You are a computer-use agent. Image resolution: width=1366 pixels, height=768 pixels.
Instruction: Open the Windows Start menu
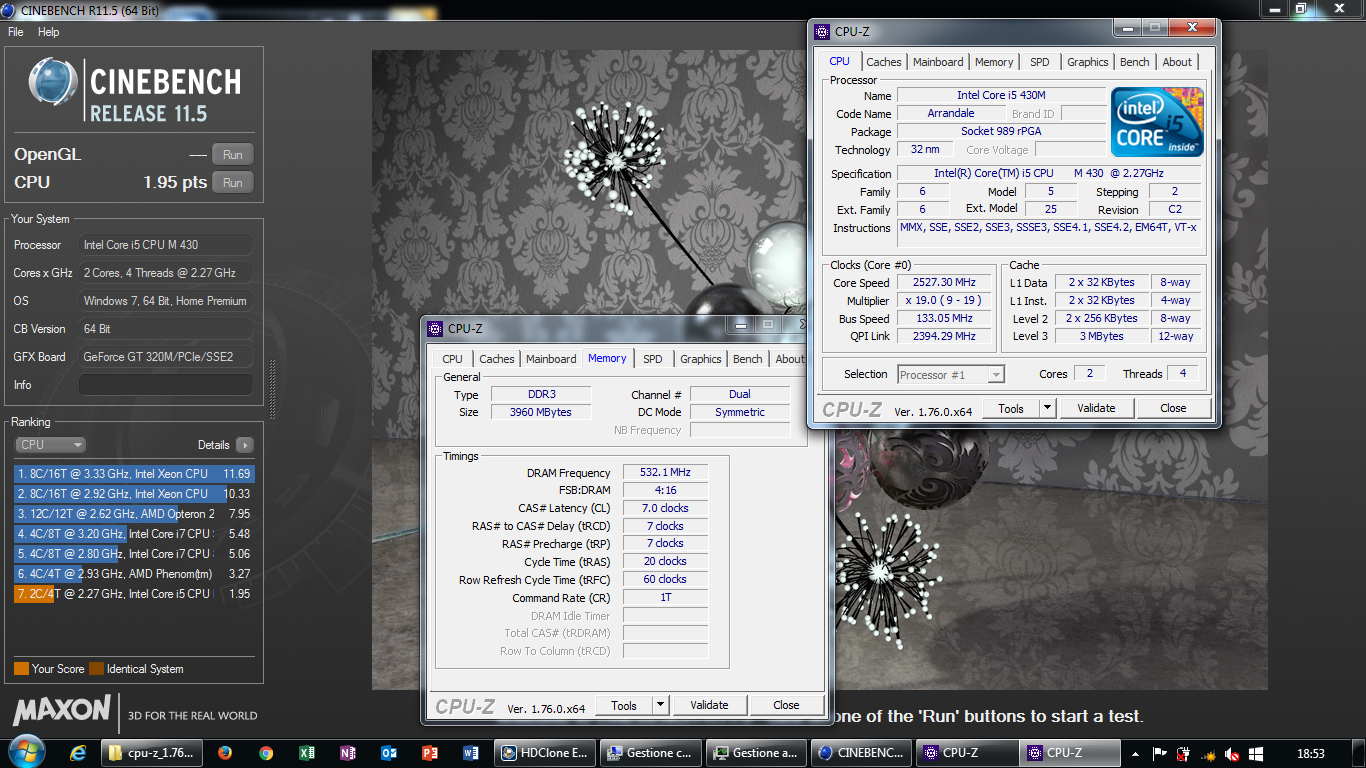25,752
